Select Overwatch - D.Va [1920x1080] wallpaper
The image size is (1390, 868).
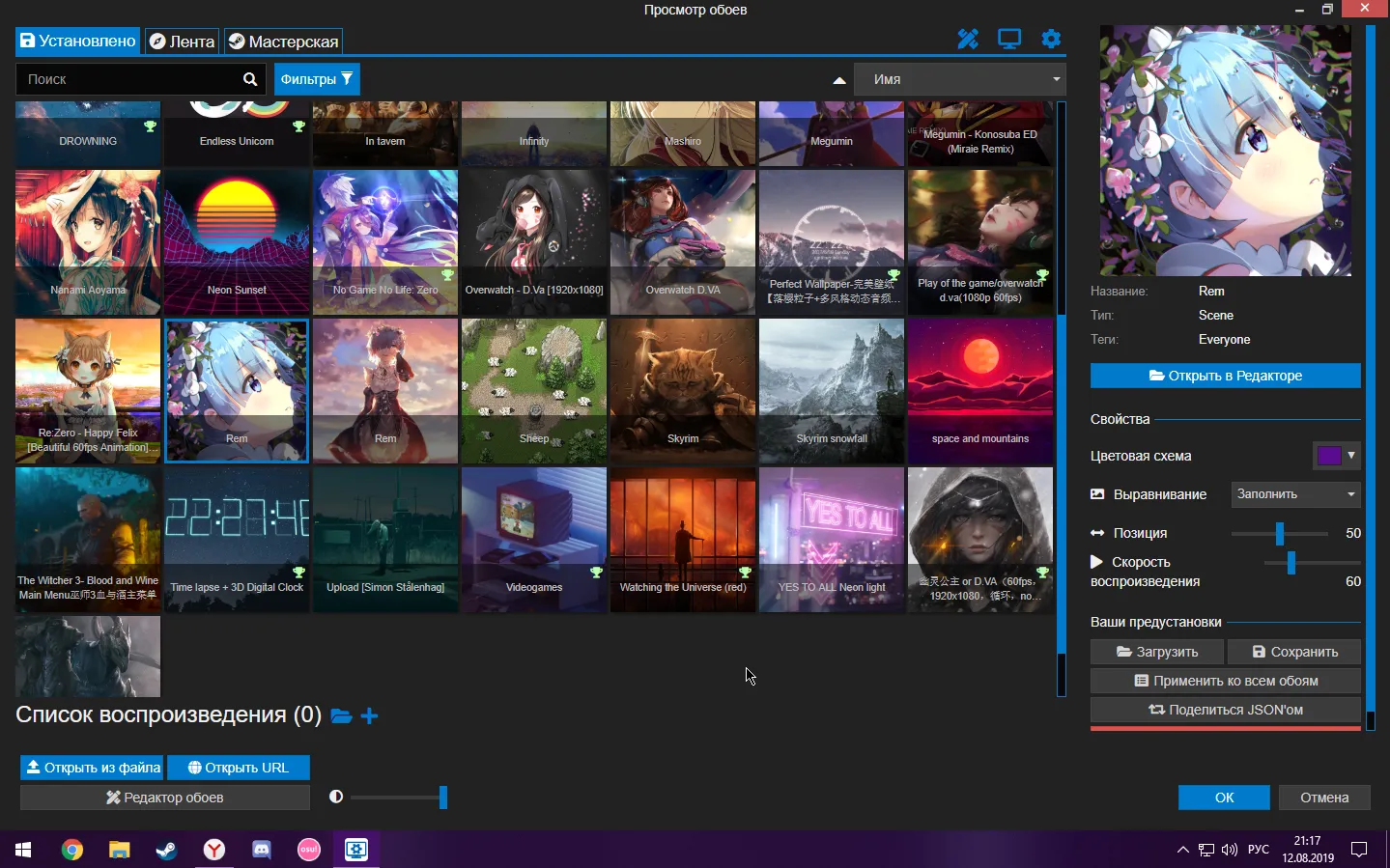[534, 242]
